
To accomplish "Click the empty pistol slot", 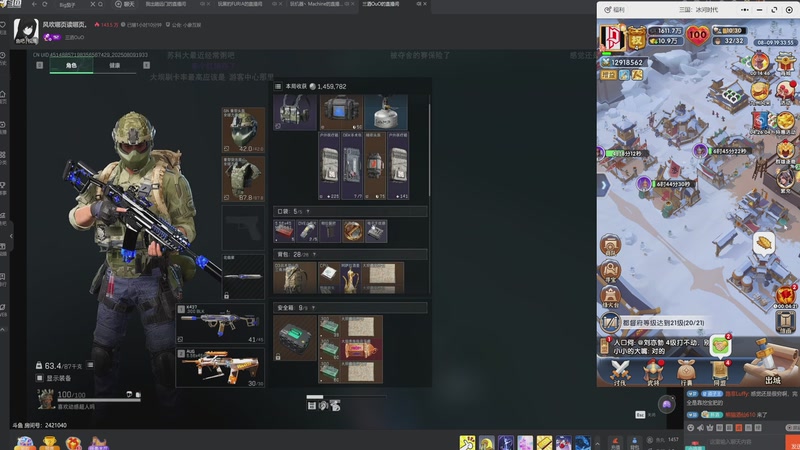I will pyautogui.click(x=243, y=228).
